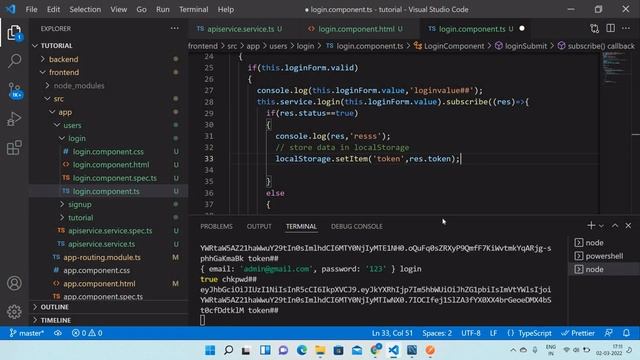Open Windows taskbar search

coord(229,350)
